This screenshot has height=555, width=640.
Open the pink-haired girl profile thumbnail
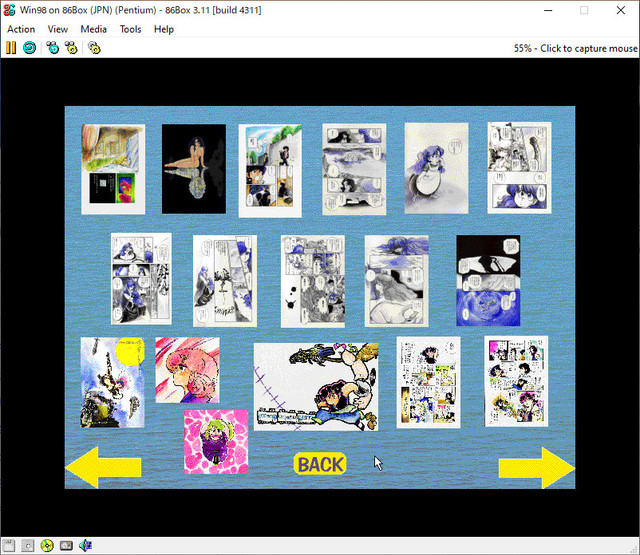(x=187, y=370)
